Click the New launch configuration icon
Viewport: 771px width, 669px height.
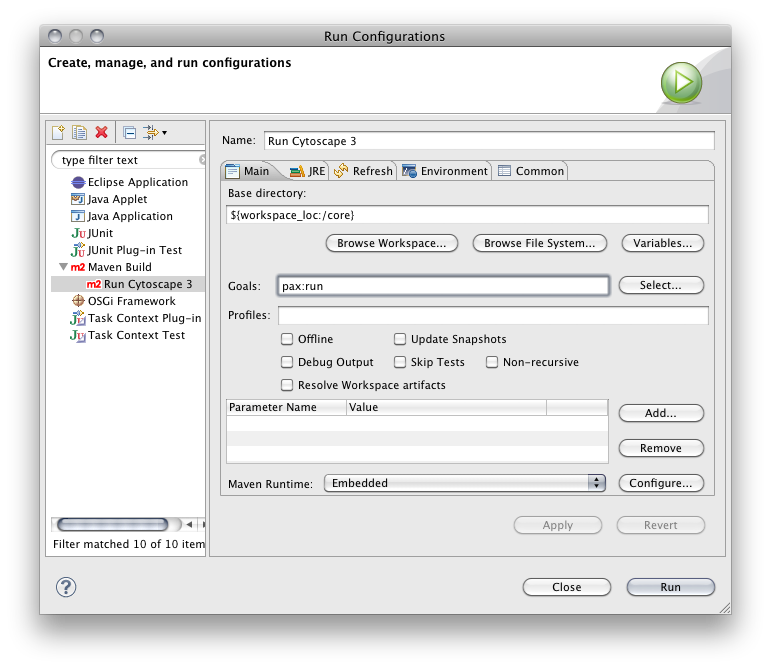pos(59,132)
